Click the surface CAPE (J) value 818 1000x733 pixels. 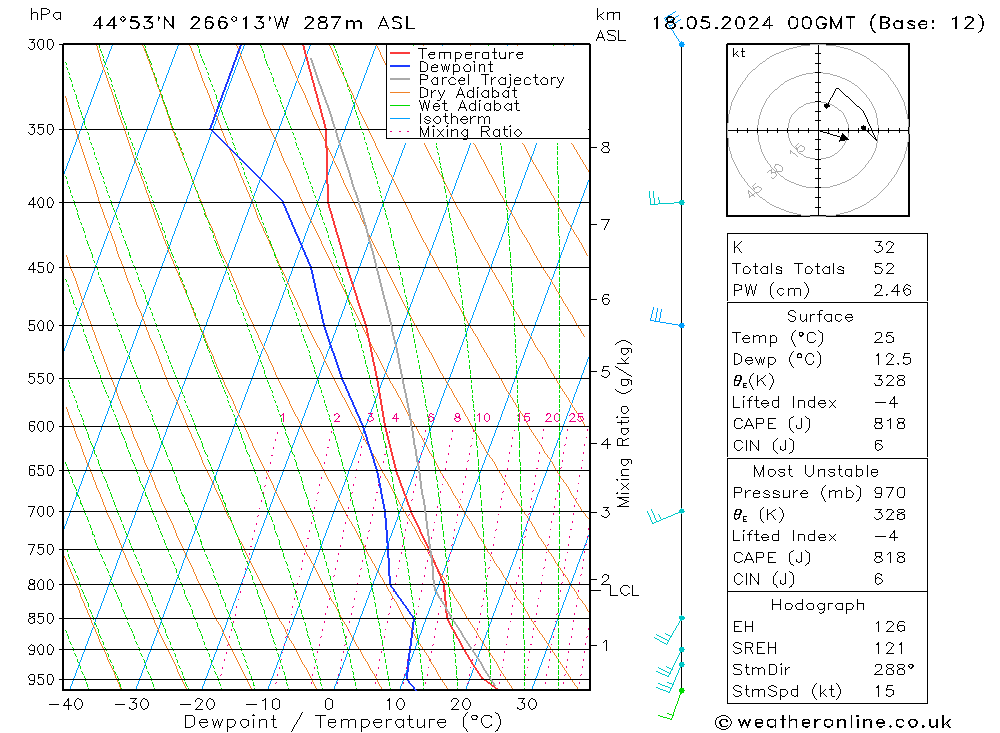889,424
